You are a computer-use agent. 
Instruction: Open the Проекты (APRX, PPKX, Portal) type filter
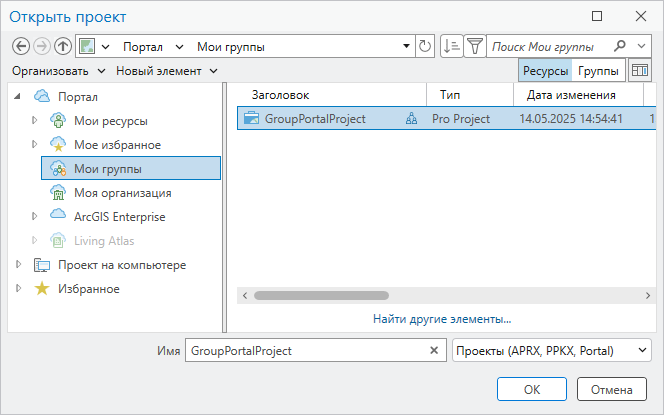(552, 350)
